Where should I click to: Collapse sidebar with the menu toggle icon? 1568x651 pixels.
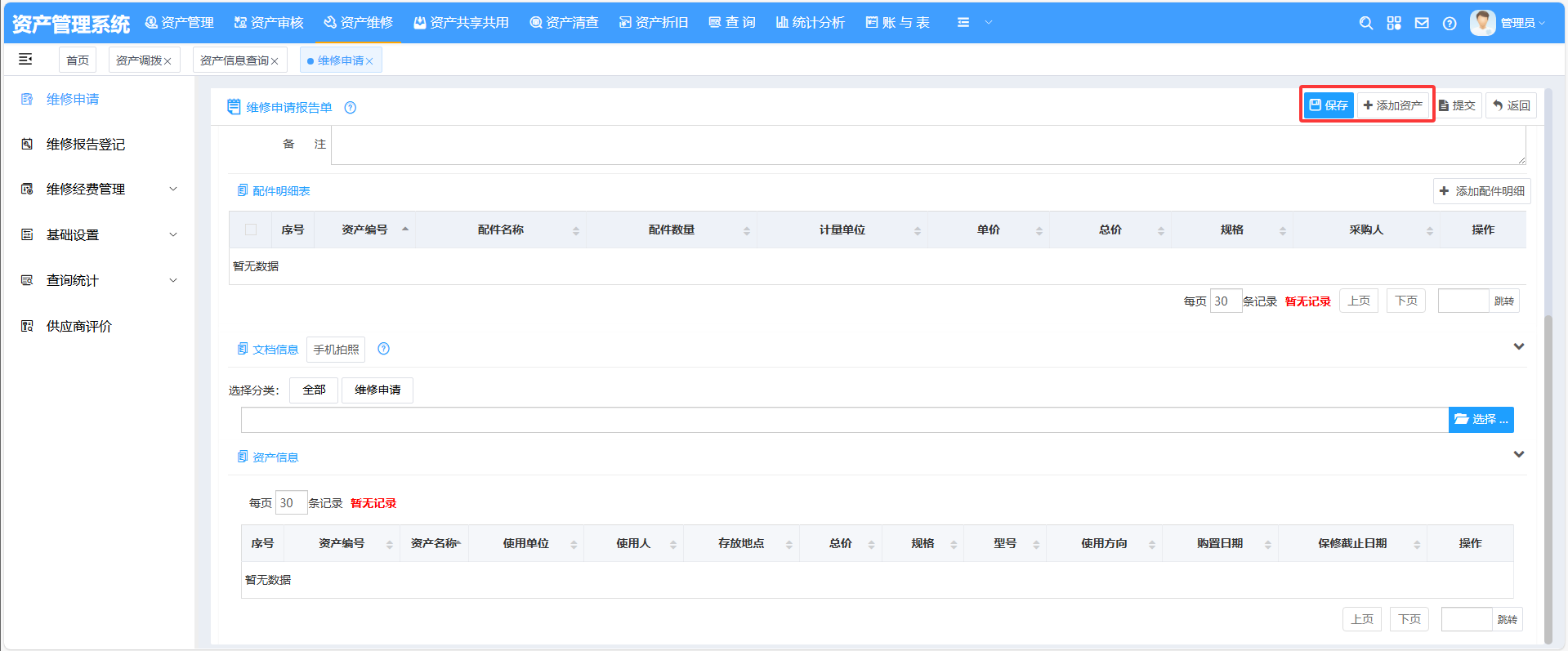coord(25,59)
